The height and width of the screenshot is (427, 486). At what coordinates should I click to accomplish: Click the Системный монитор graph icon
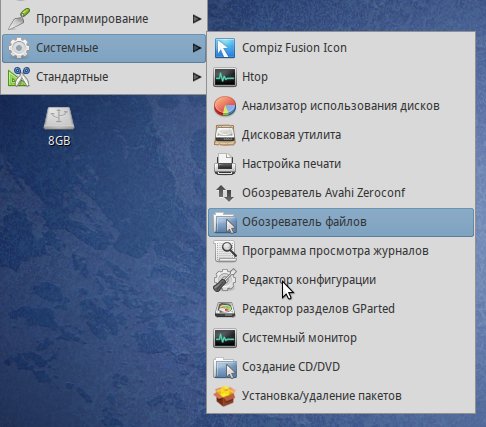click(x=225, y=338)
